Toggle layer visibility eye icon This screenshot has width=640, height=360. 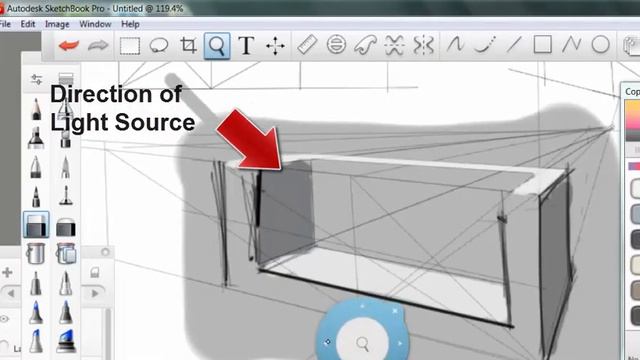pos(4,319)
